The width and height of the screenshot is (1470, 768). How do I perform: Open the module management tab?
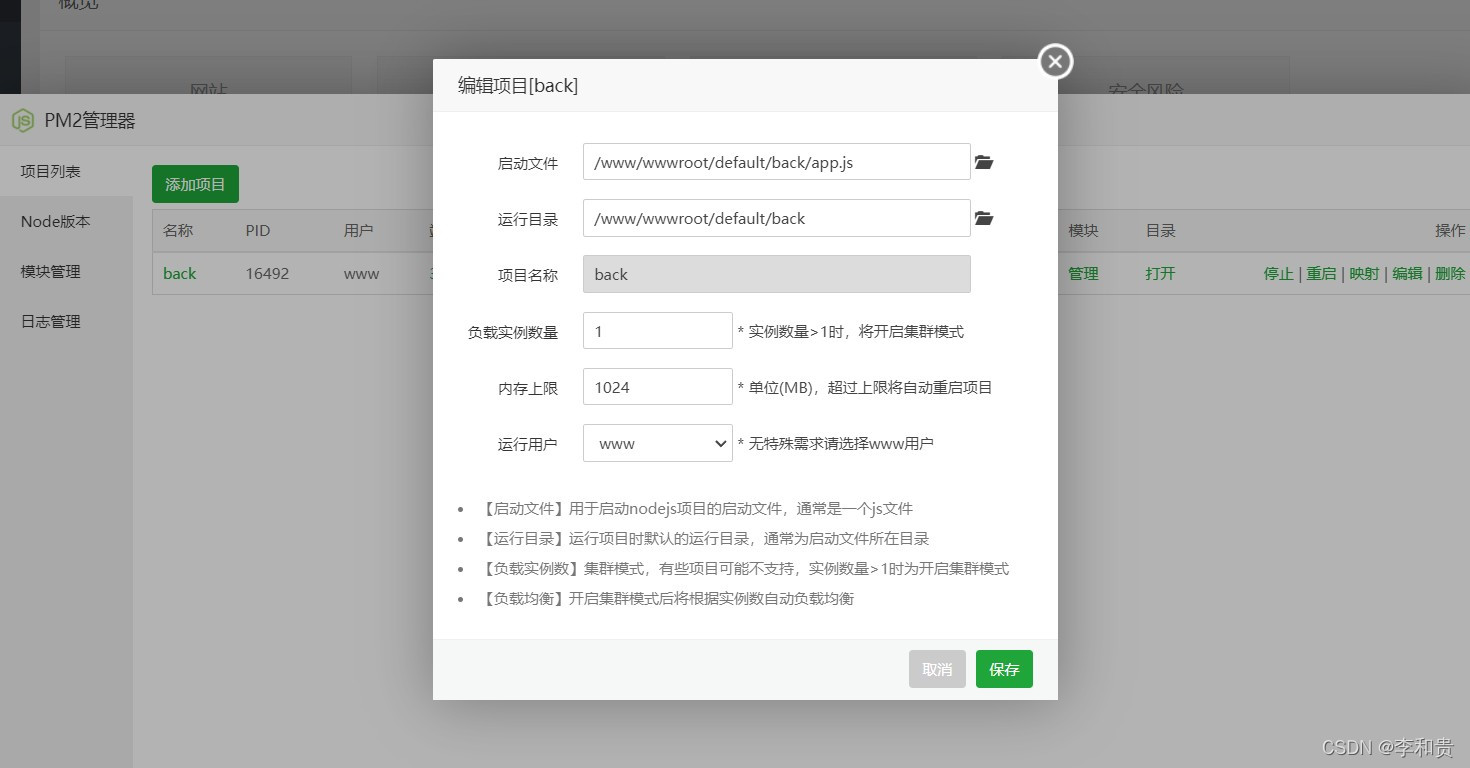[66, 271]
